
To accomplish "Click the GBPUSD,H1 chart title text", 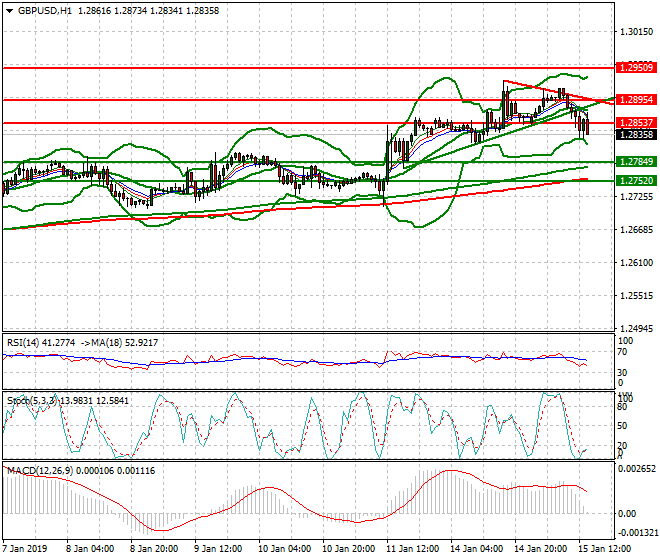I will click(45, 11).
